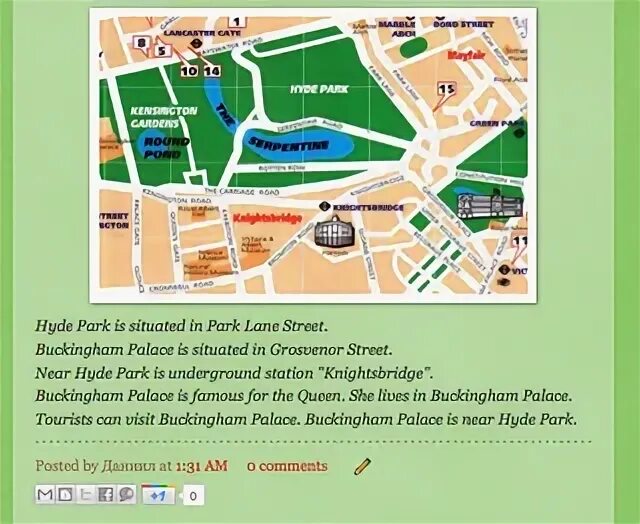Click the Knightsbridge underground station symbol
Screen dimensions: 640x524
324,207
